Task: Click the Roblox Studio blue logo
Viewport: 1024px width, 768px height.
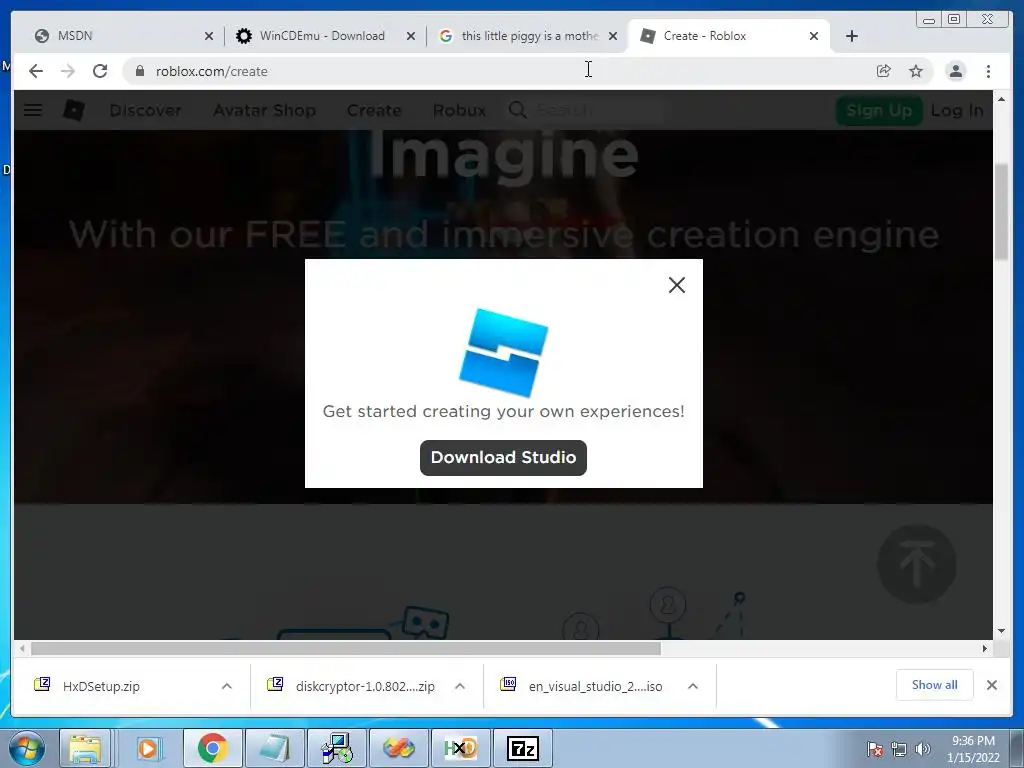Action: (x=504, y=353)
